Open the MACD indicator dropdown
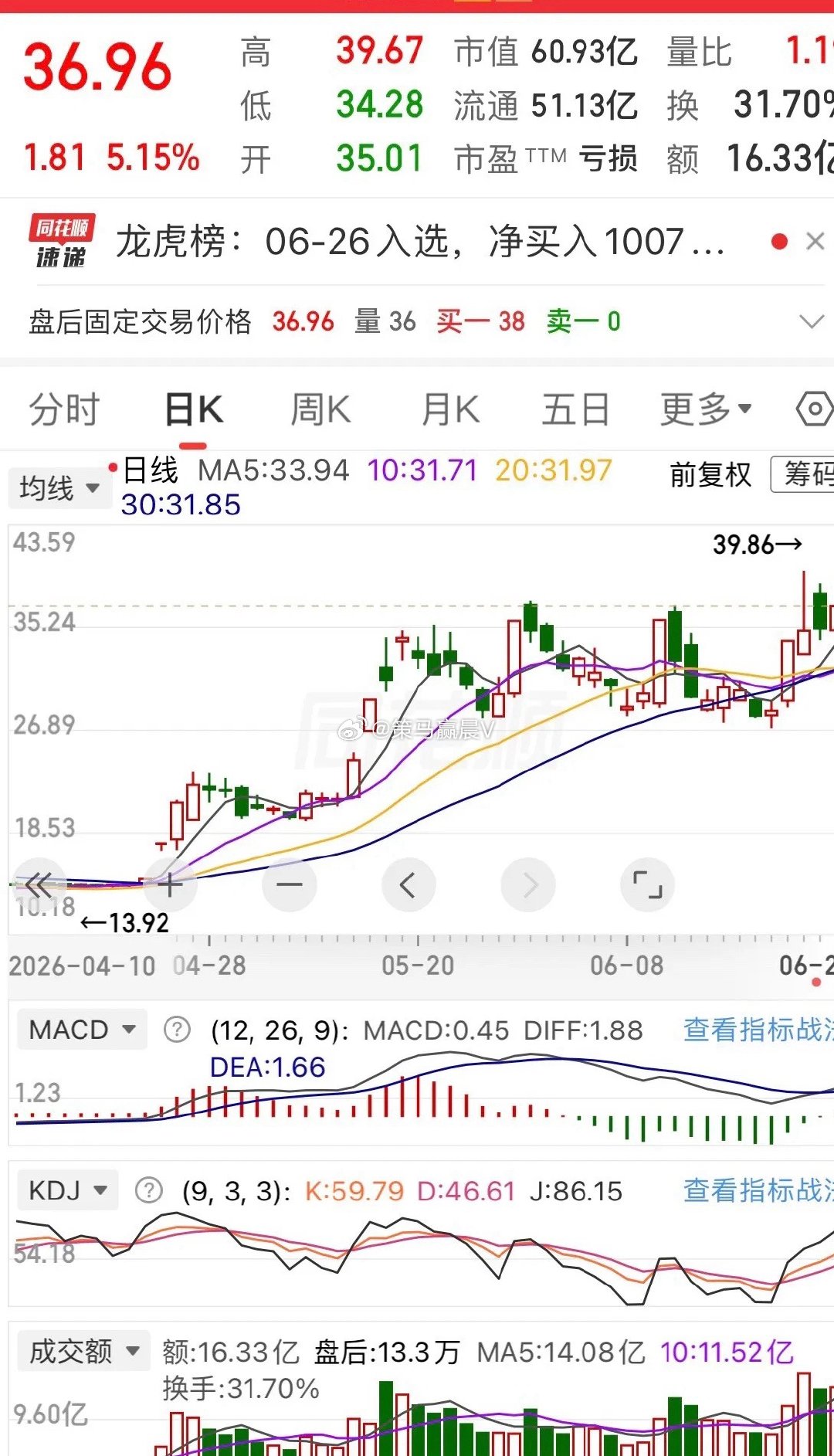 82,1030
